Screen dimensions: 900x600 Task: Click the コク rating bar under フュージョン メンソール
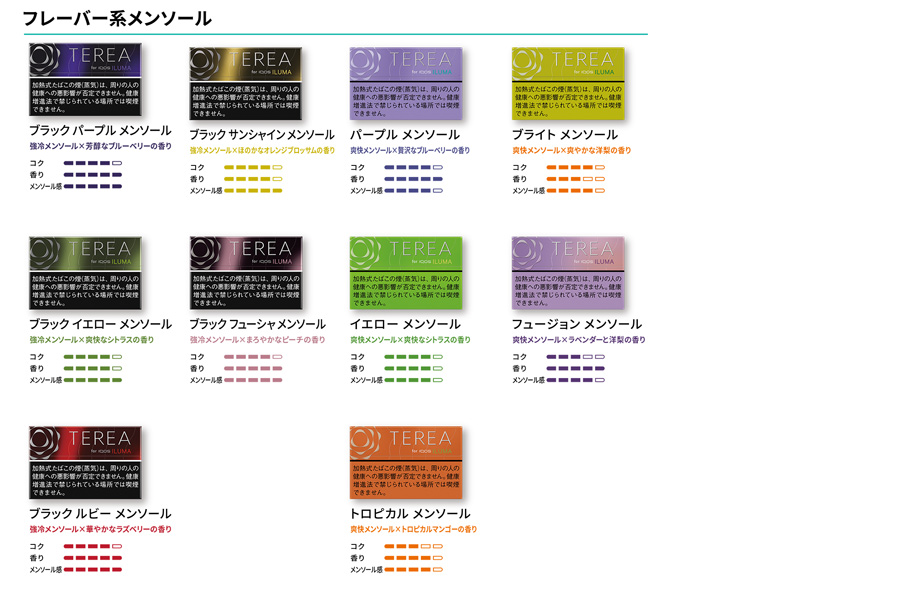coord(576,357)
